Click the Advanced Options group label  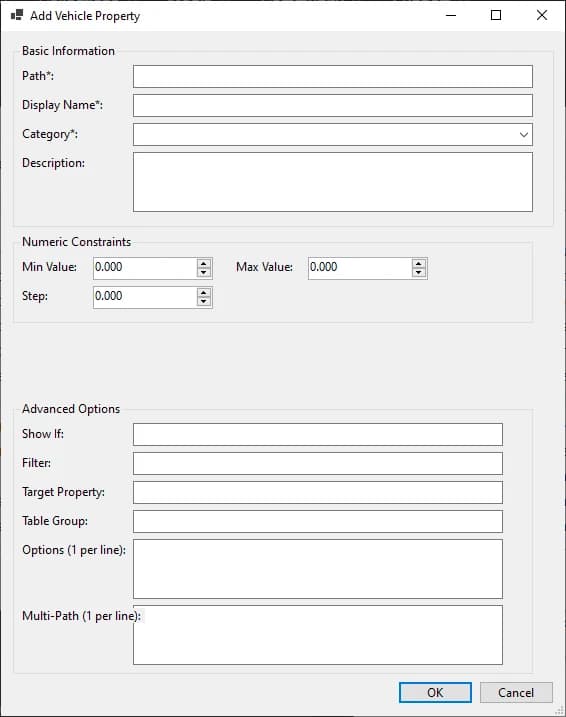pyautogui.click(x=71, y=409)
